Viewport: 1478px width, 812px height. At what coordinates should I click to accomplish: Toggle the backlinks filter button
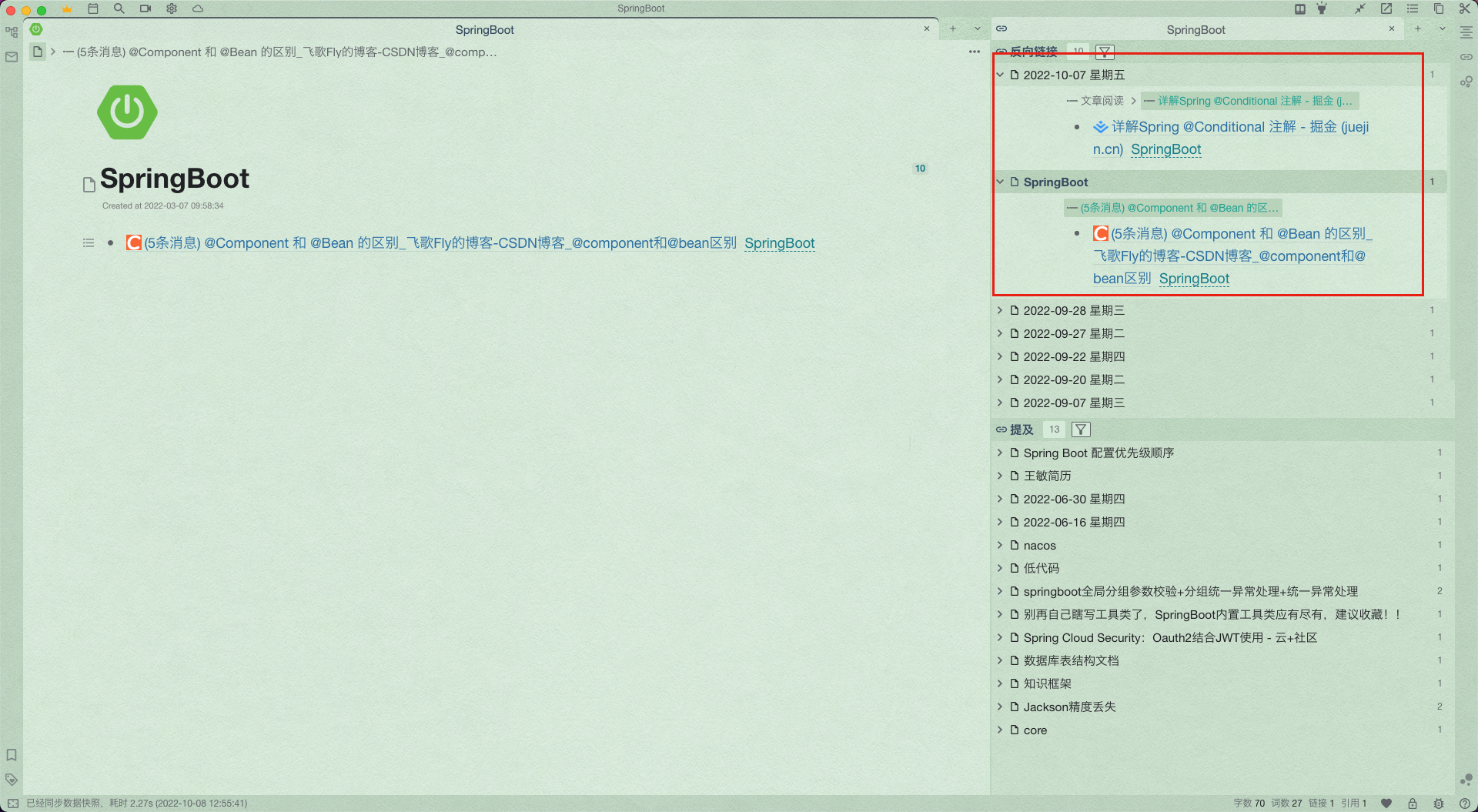(1105, 52)
